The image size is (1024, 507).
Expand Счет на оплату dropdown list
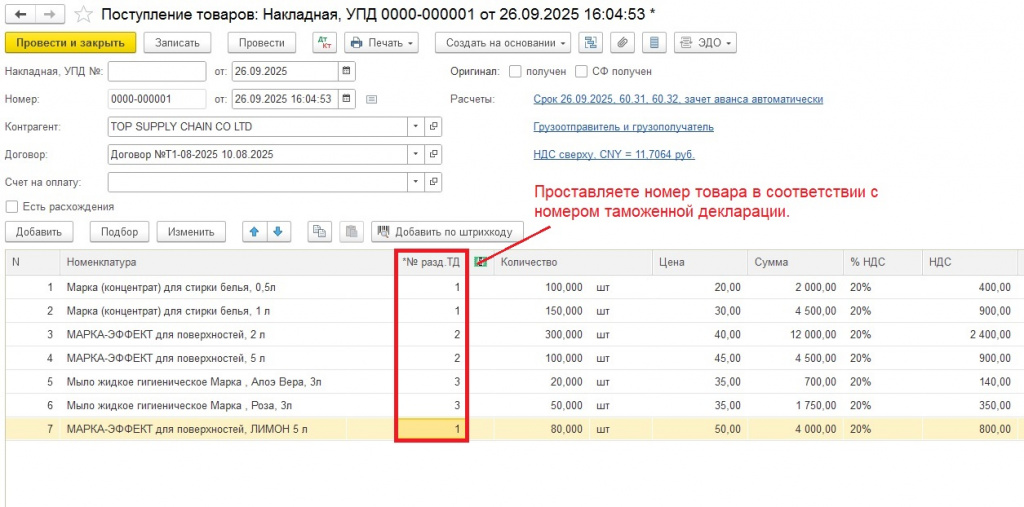point(416,182)
